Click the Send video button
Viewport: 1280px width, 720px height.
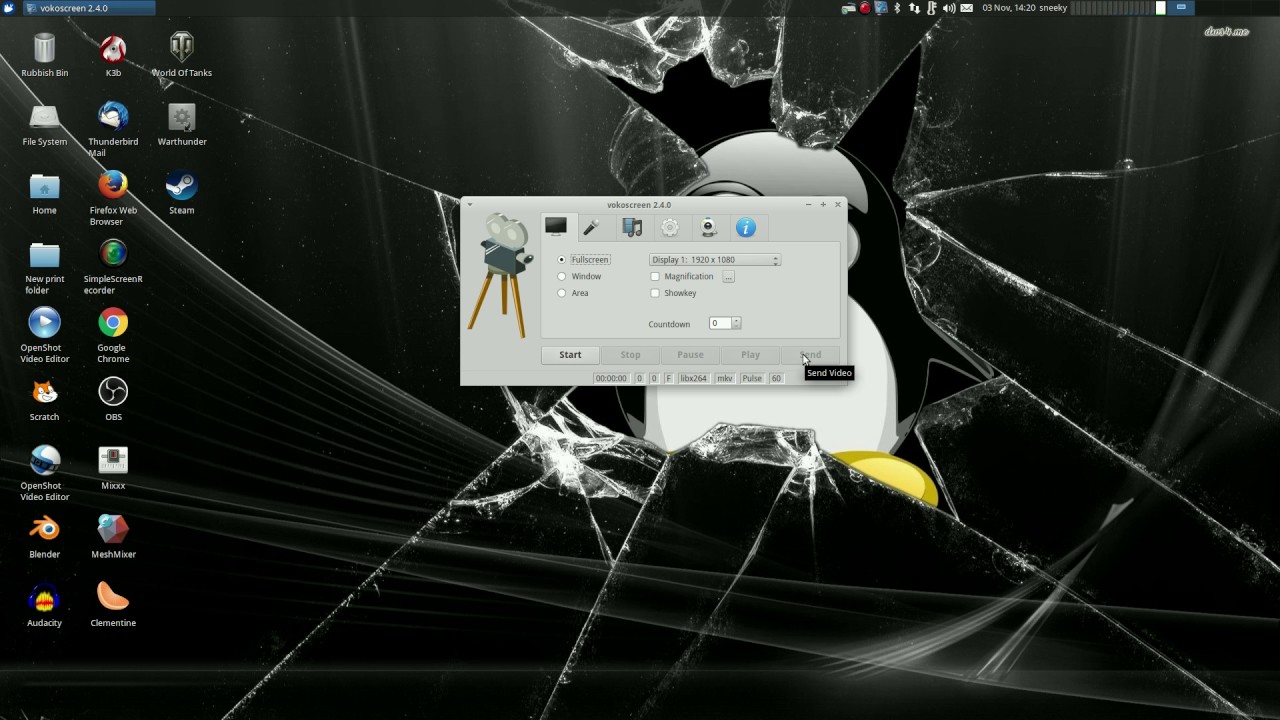coord(810,355)
